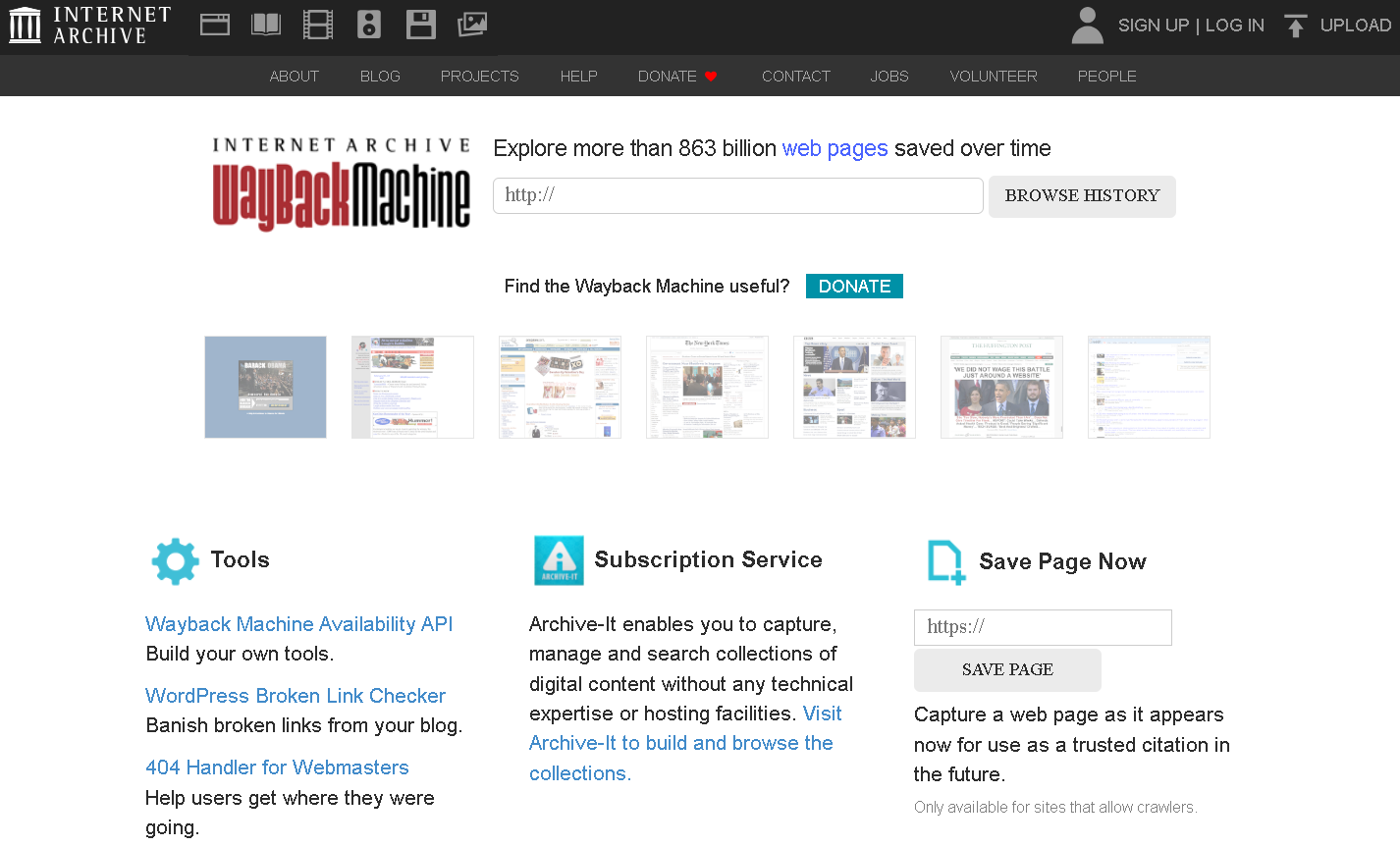
Task: Open the Audio speaker icon
Action: [369, 25]
